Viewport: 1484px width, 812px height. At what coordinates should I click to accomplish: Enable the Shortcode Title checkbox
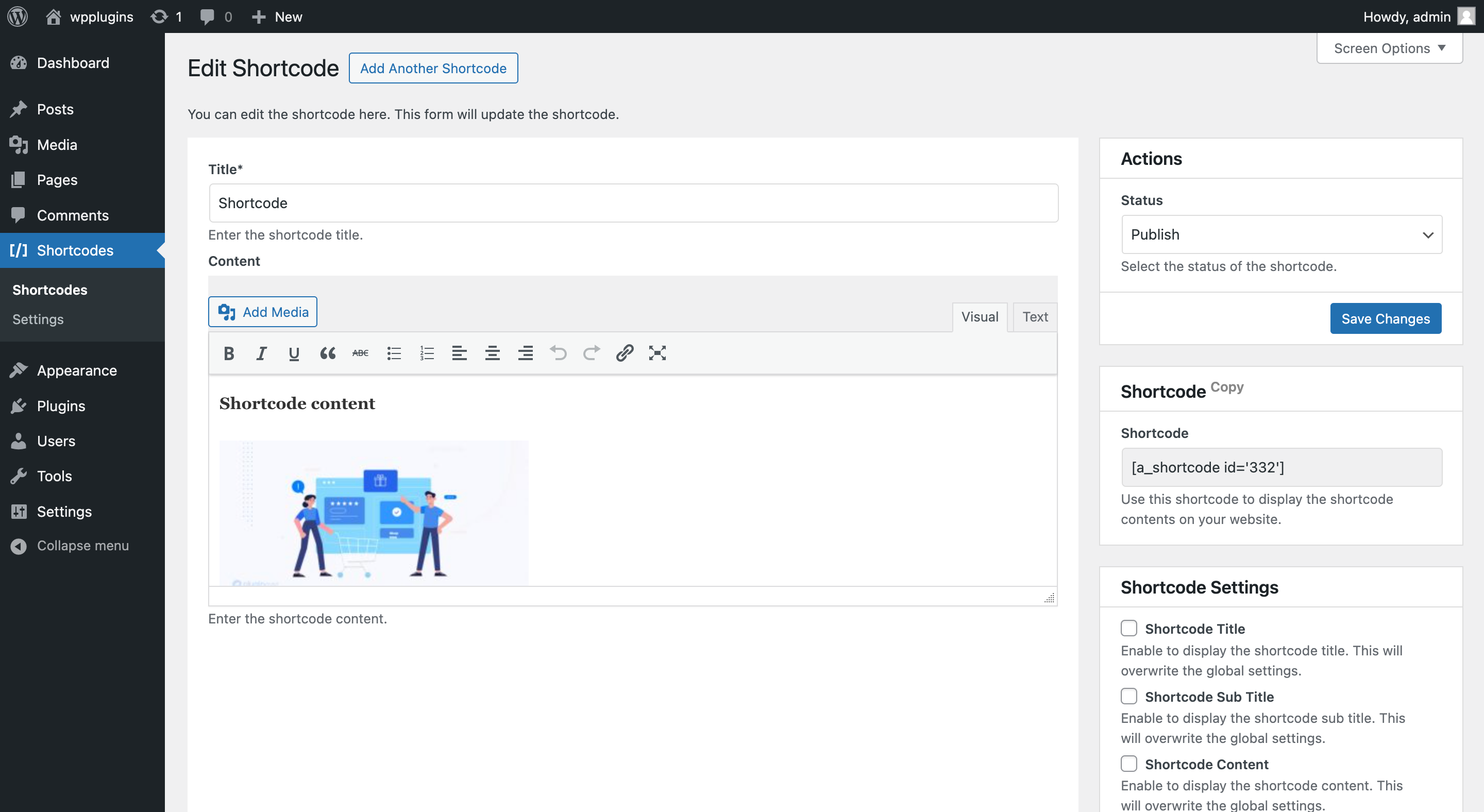coord(1128,628)
